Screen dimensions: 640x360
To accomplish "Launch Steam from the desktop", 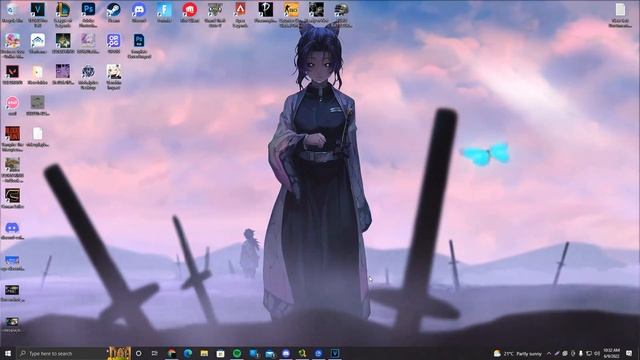I will [113, 13].
